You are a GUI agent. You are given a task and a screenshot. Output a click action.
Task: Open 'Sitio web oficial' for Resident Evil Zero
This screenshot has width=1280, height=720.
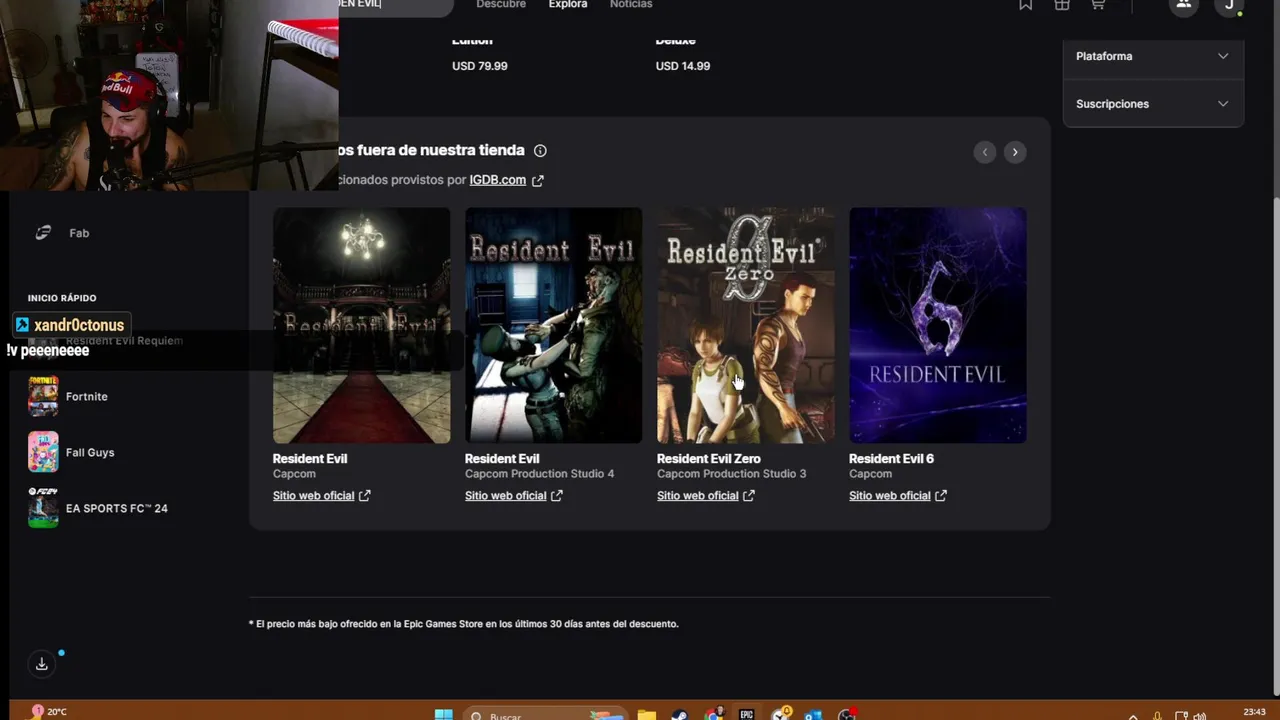click(705, 496)
